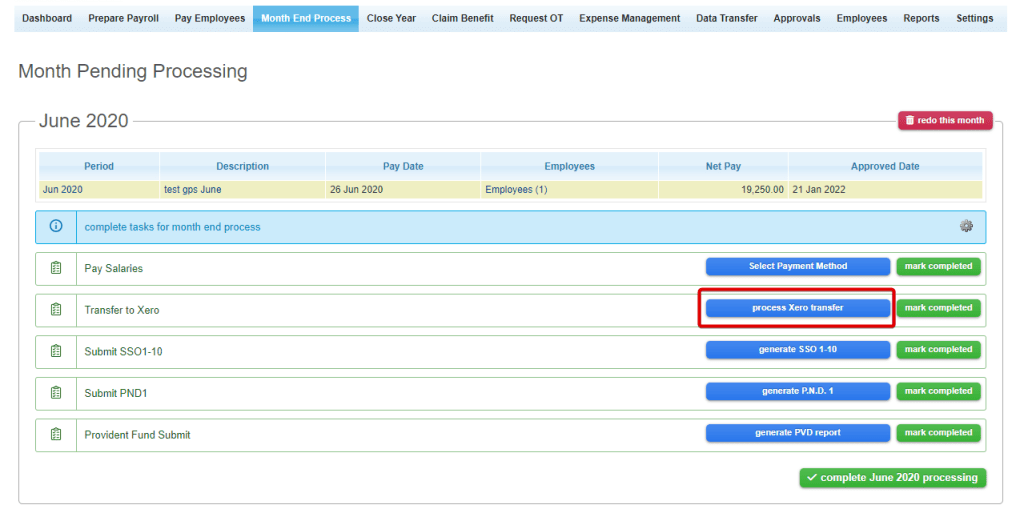Image resolution: width=1024 pixels, height=521 pixels.
Task: Go to the Prepare Payroll tab
Action: click(x=123, y=18)
